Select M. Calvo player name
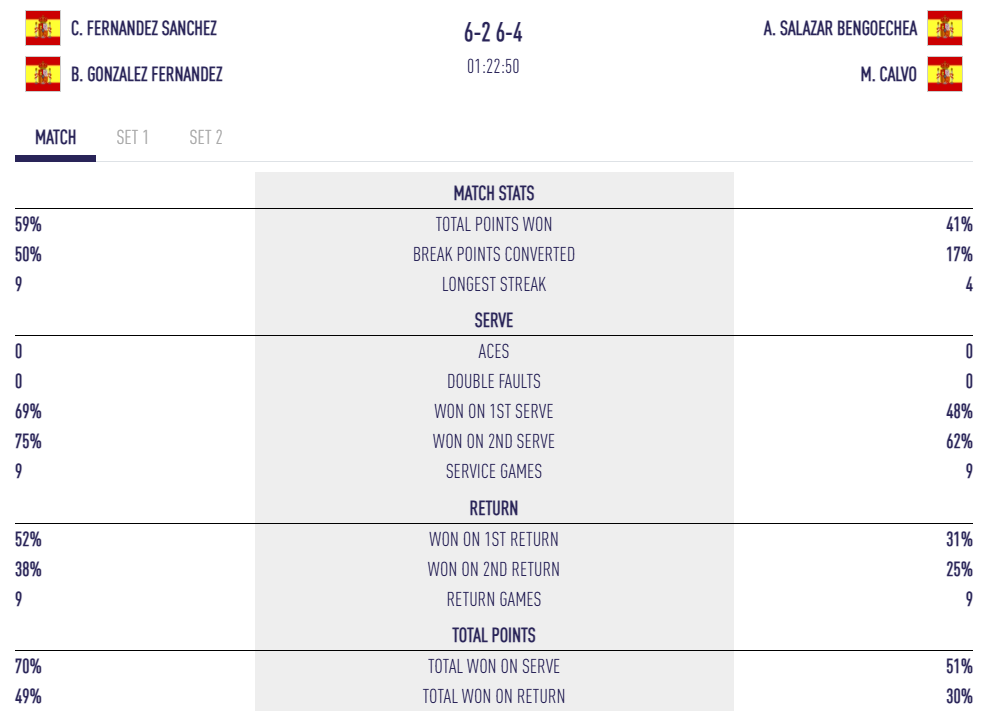The image size is (992, 727). pyautogui.click(x=888, y=74)
